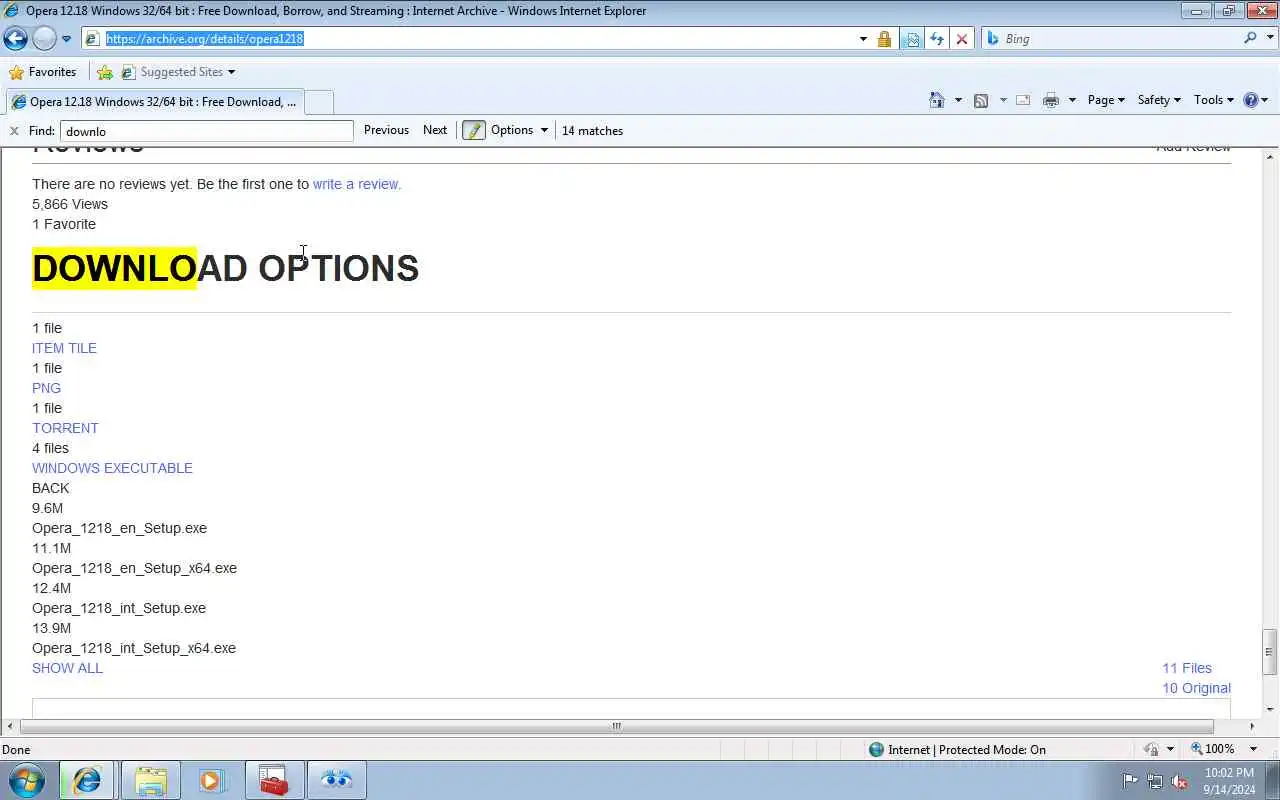Open the PNG download link
The width and height of the screenshot is (1280, 800).
point(46,388)
